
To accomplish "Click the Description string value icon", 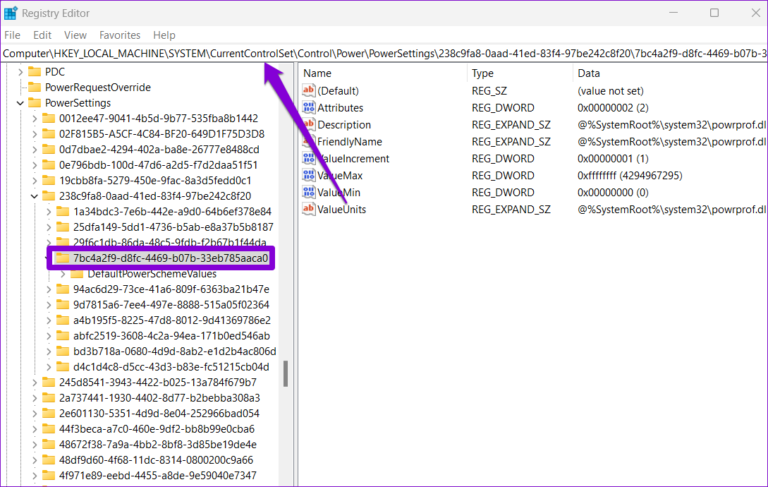I will pyautogui.click(x=309, y=125).
